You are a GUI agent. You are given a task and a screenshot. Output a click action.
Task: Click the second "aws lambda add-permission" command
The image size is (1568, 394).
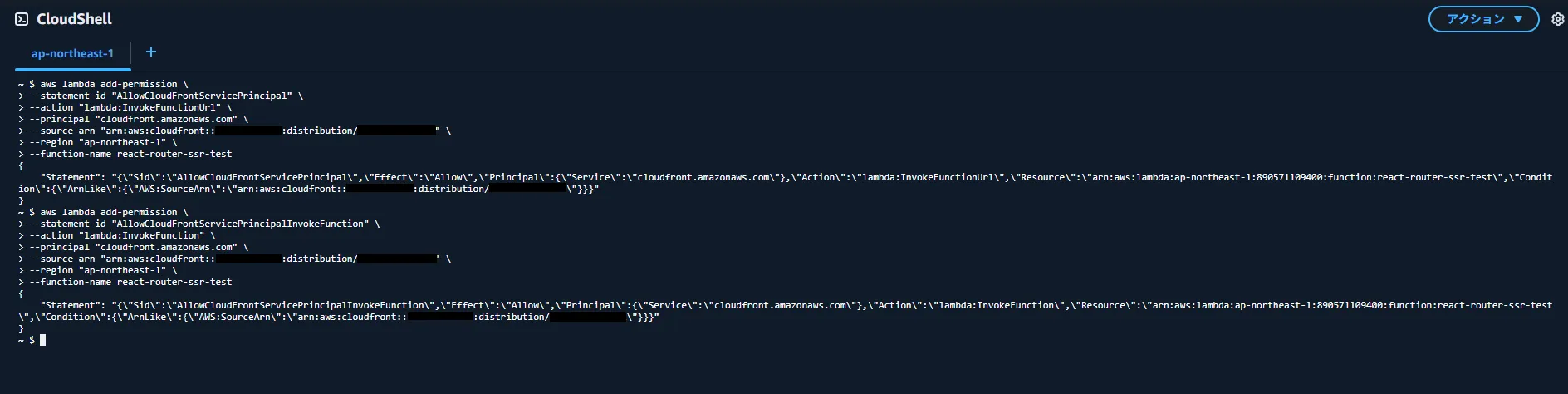(108, 212)
